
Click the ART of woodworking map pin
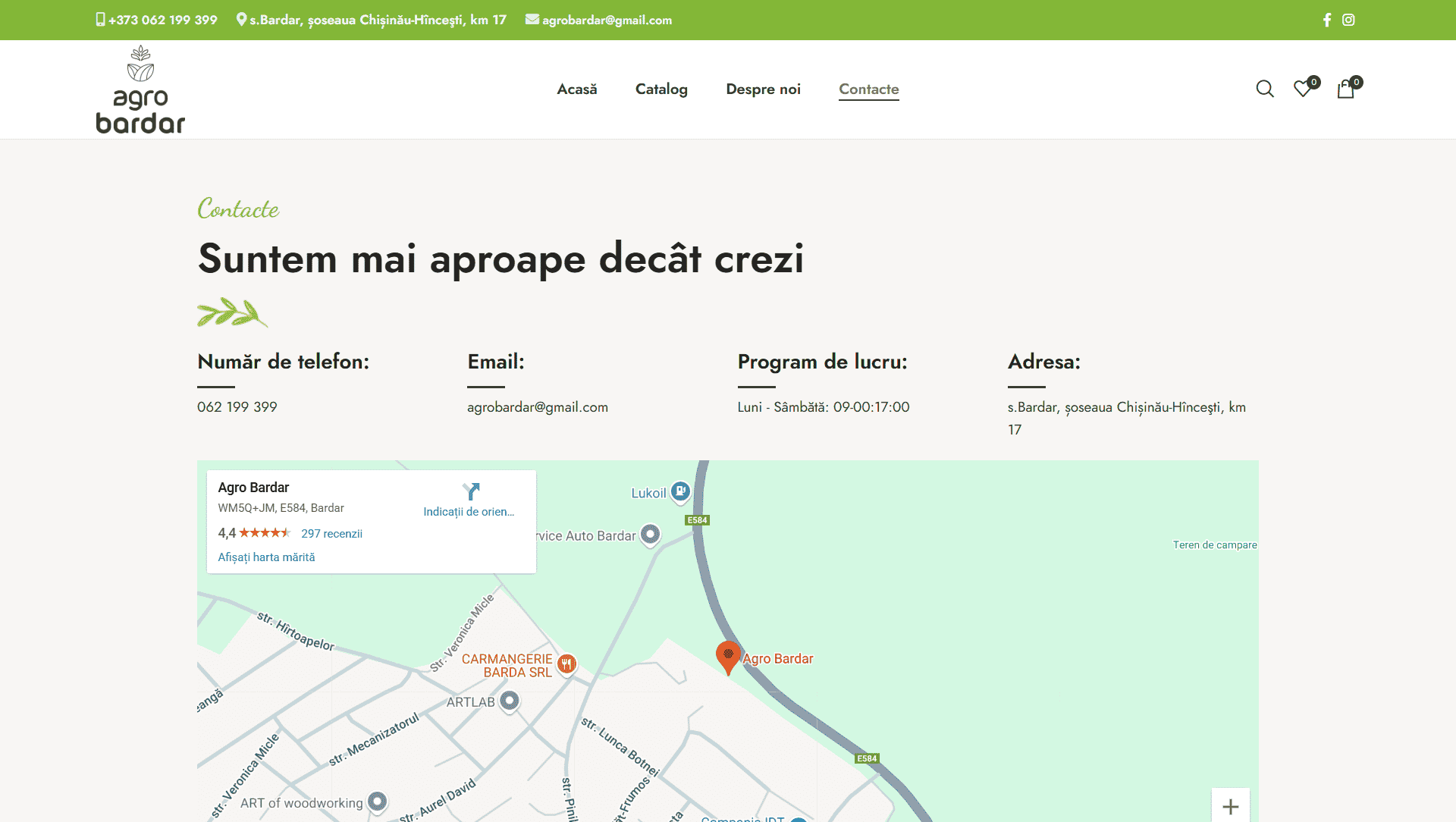[x=377, y=802]
